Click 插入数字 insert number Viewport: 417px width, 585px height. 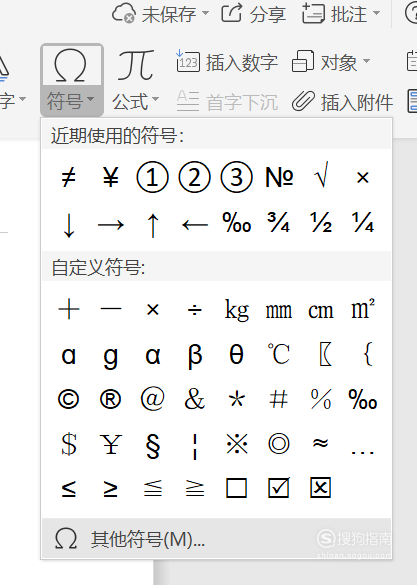tap(227, 62)
